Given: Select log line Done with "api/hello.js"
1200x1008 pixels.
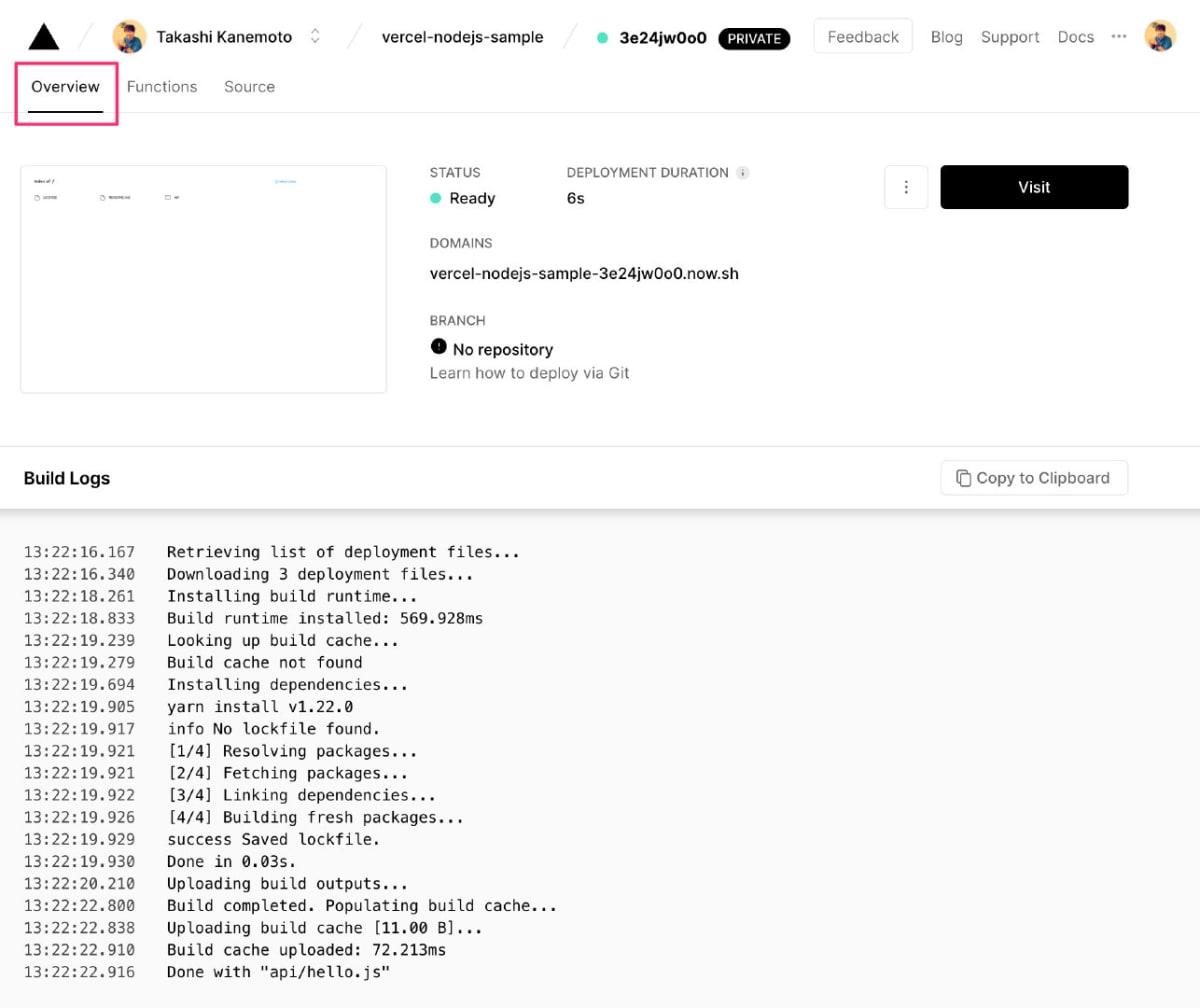Looking at the screenshot, I should (278, 972).
